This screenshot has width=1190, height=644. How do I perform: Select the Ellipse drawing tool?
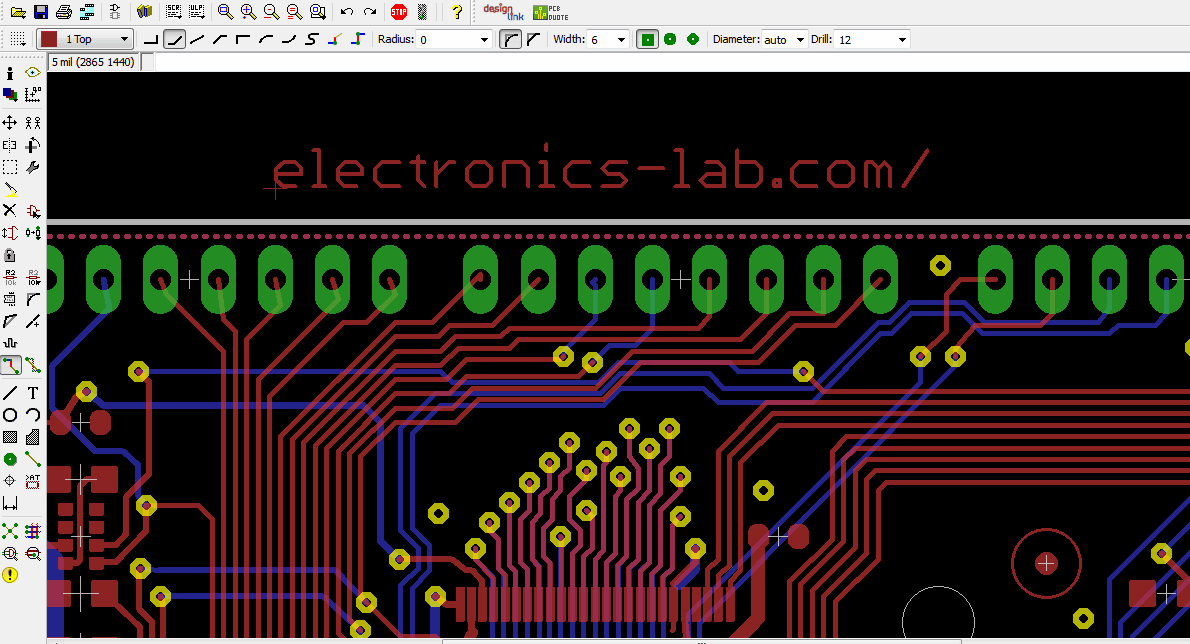tap(10, 414)
